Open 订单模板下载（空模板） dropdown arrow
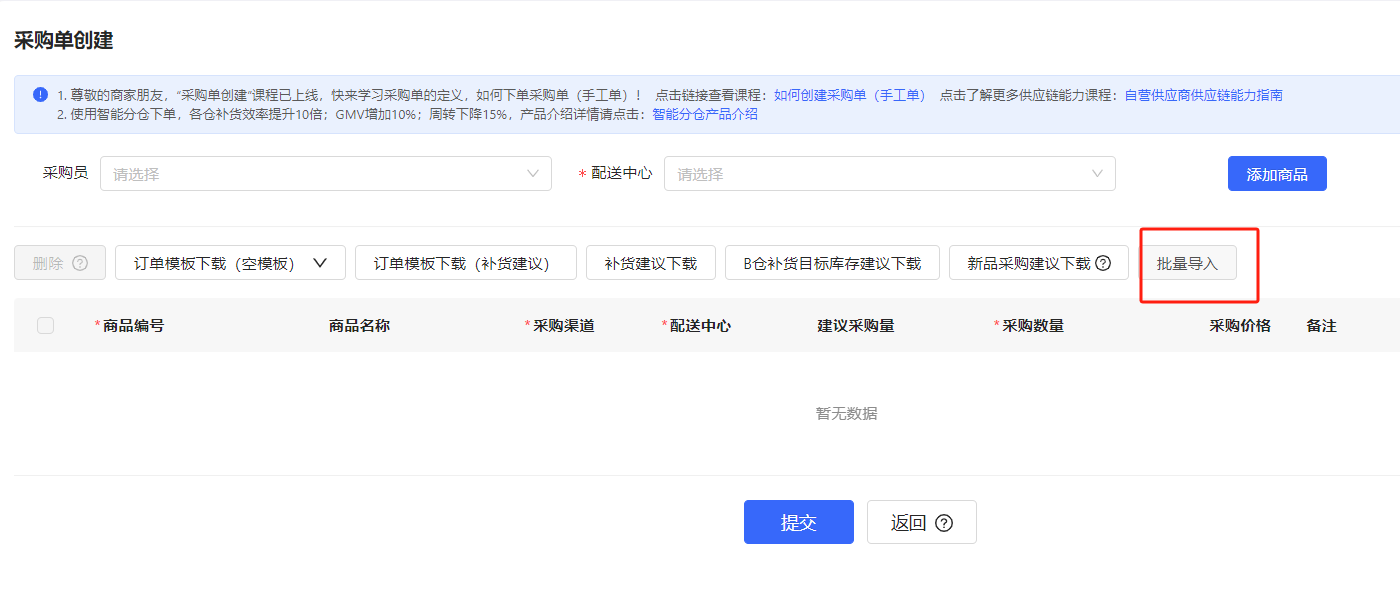Image resolution: width=1400 pixels, height=594 pixels. pos(320,263)
